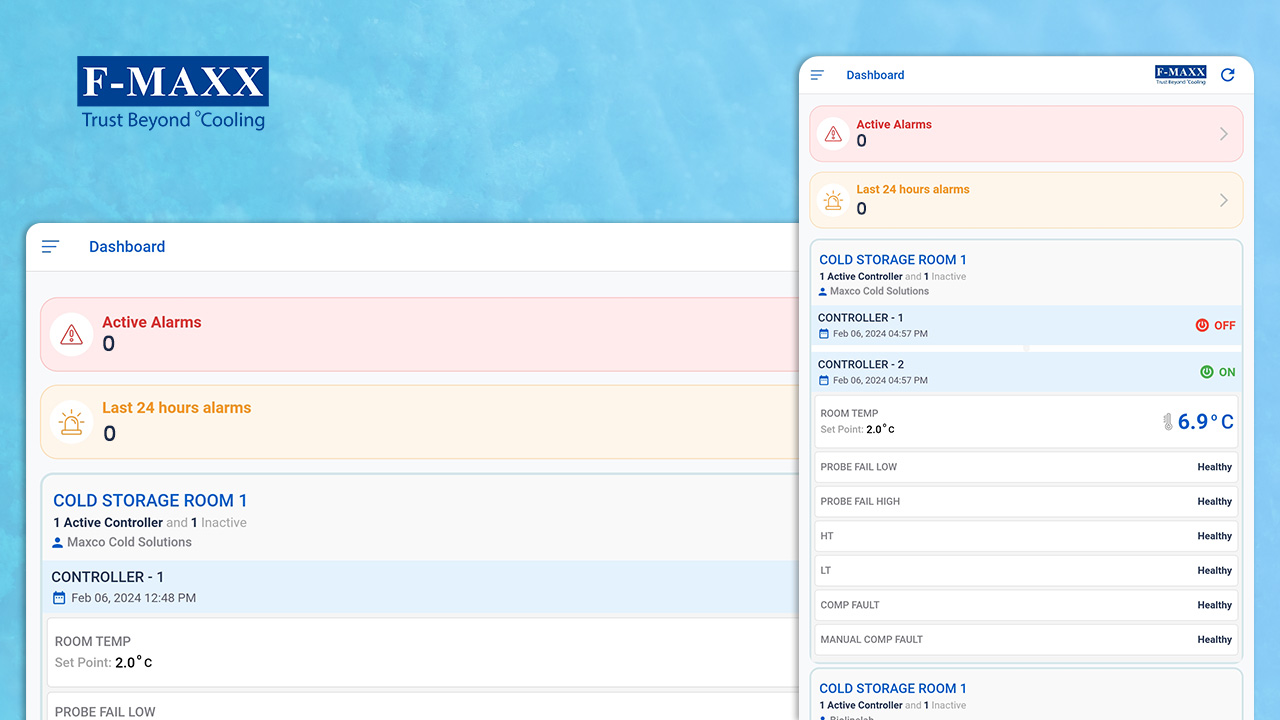
Task: Click the ROOM TEMP label in phone view
Action: click(x=849, y=413)
